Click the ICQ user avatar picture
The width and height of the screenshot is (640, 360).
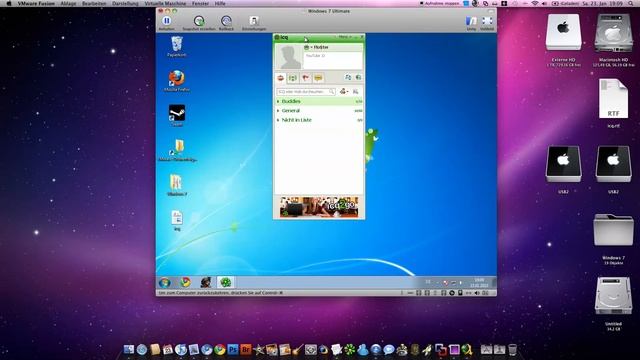(289, 57)
